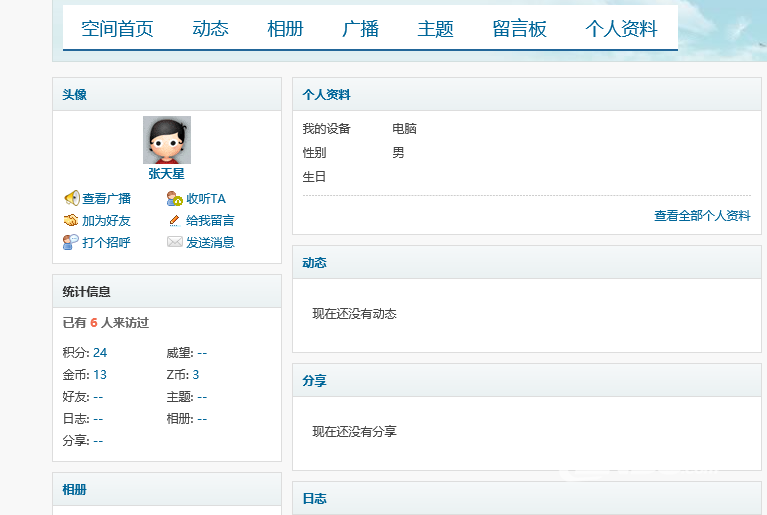
Task: Click the 统计信息 panel heading
Action: (86, 291)
